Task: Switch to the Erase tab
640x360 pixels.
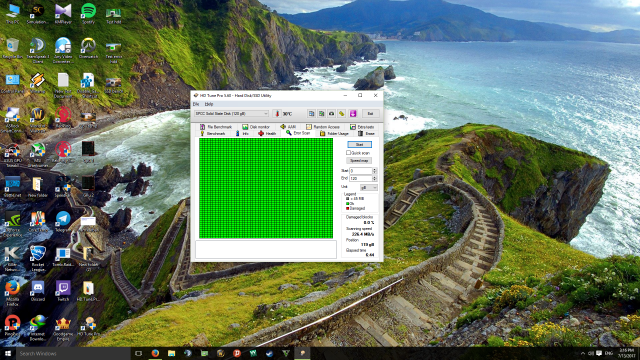Action: point(367,133)
